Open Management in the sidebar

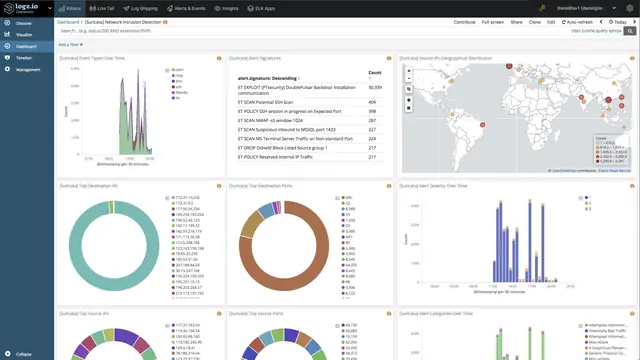tap(27, 69)
